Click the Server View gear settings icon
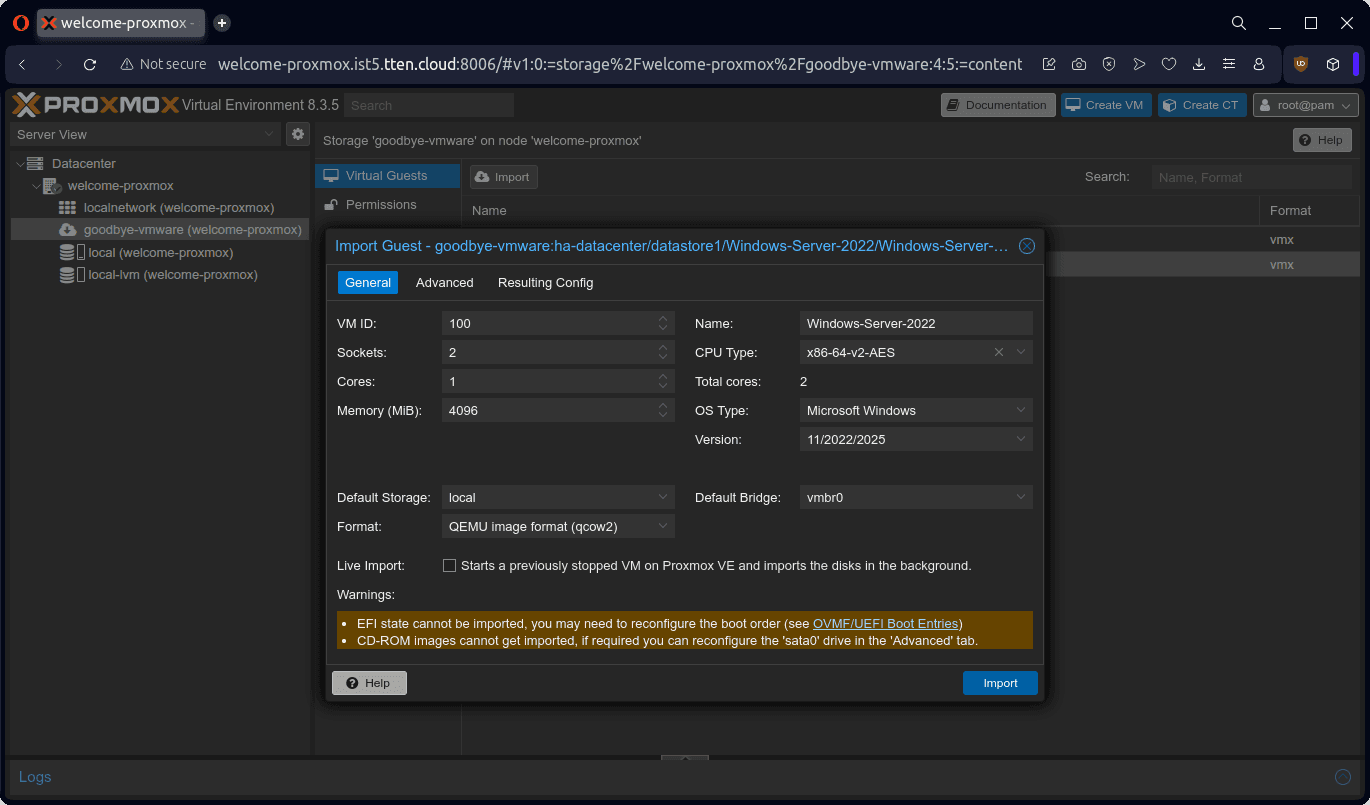Screen dimensions: 1370x805 tap(297, 134)
